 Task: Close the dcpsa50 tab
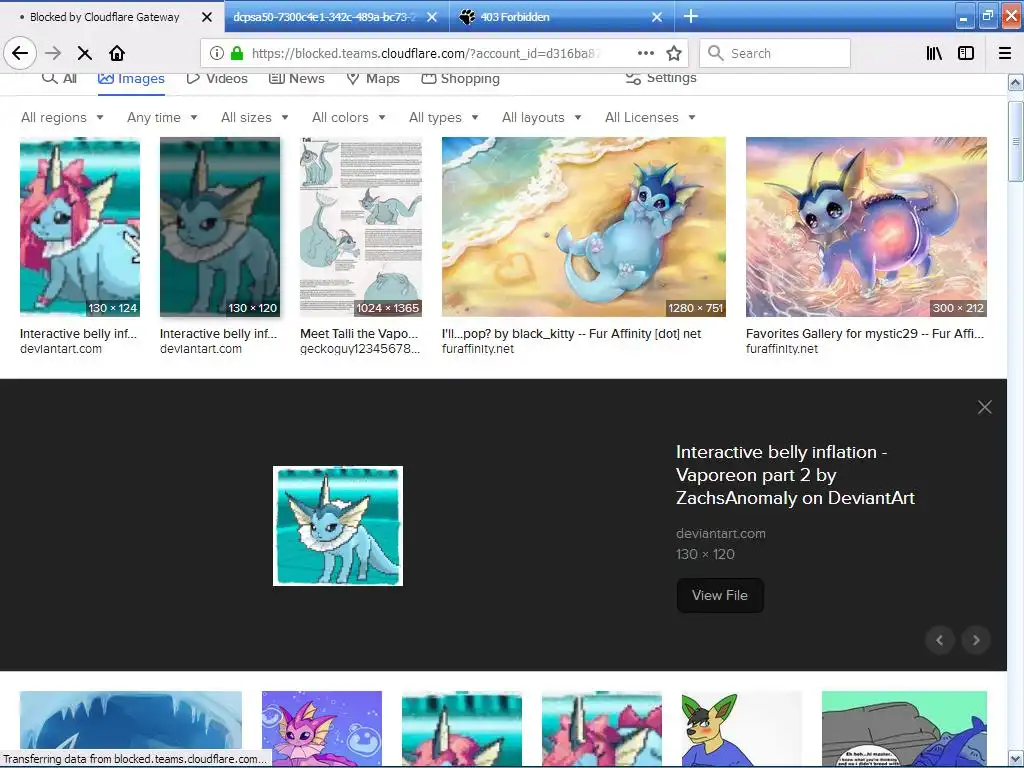432,17
